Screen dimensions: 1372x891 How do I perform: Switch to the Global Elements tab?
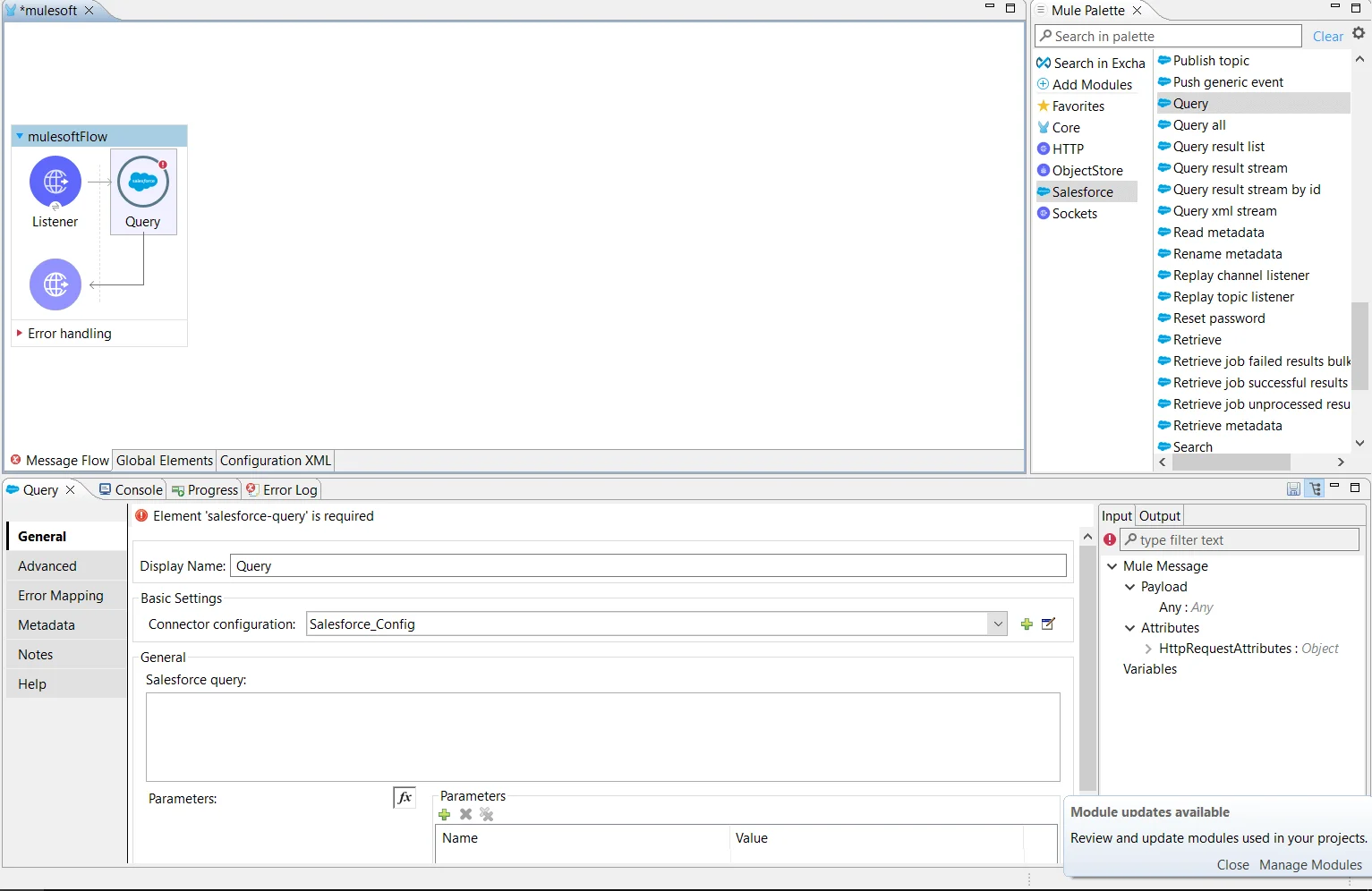(164, 461)
